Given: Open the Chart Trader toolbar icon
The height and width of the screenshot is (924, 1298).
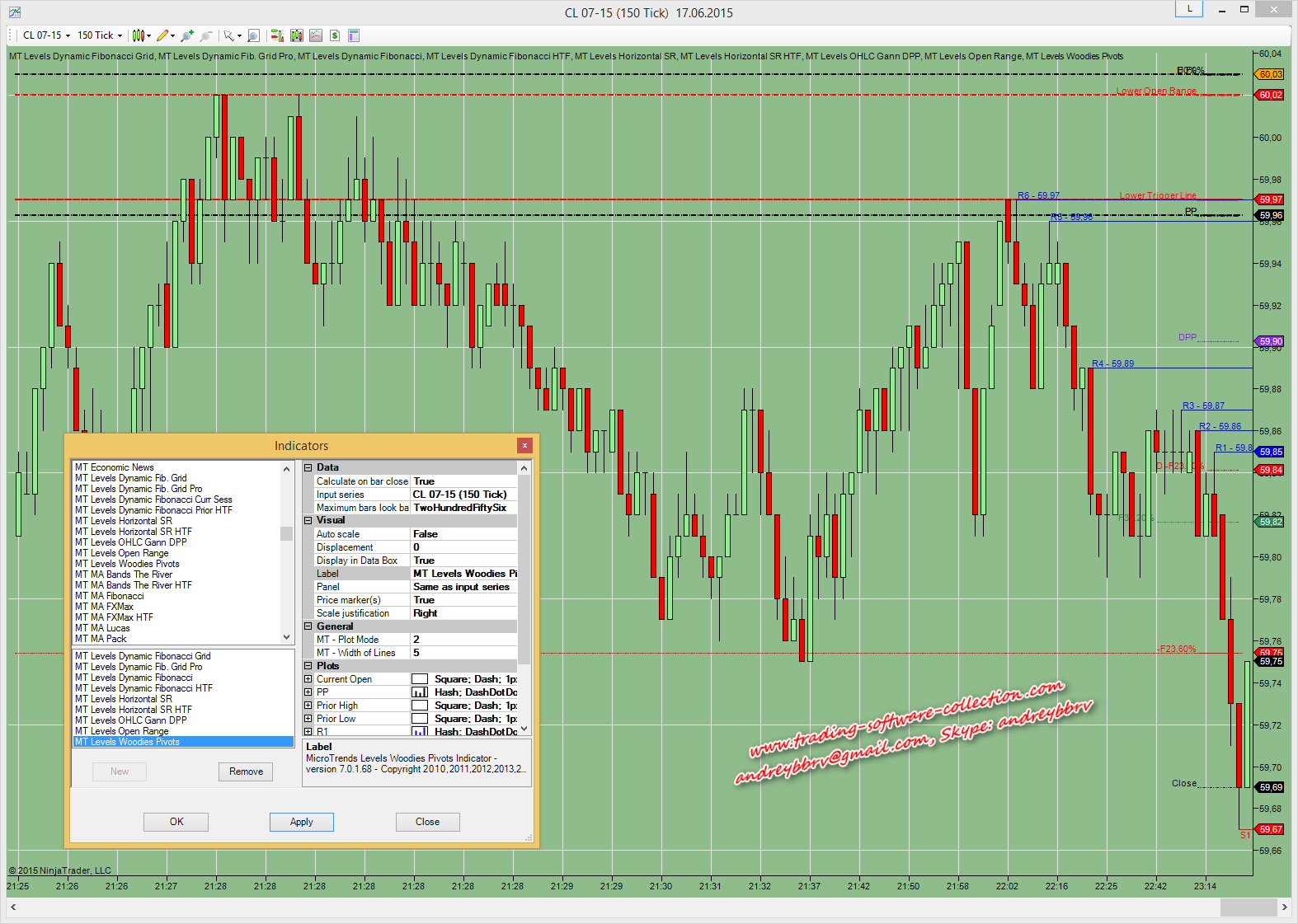Looking at the screenshot, I should coord(277,35).
